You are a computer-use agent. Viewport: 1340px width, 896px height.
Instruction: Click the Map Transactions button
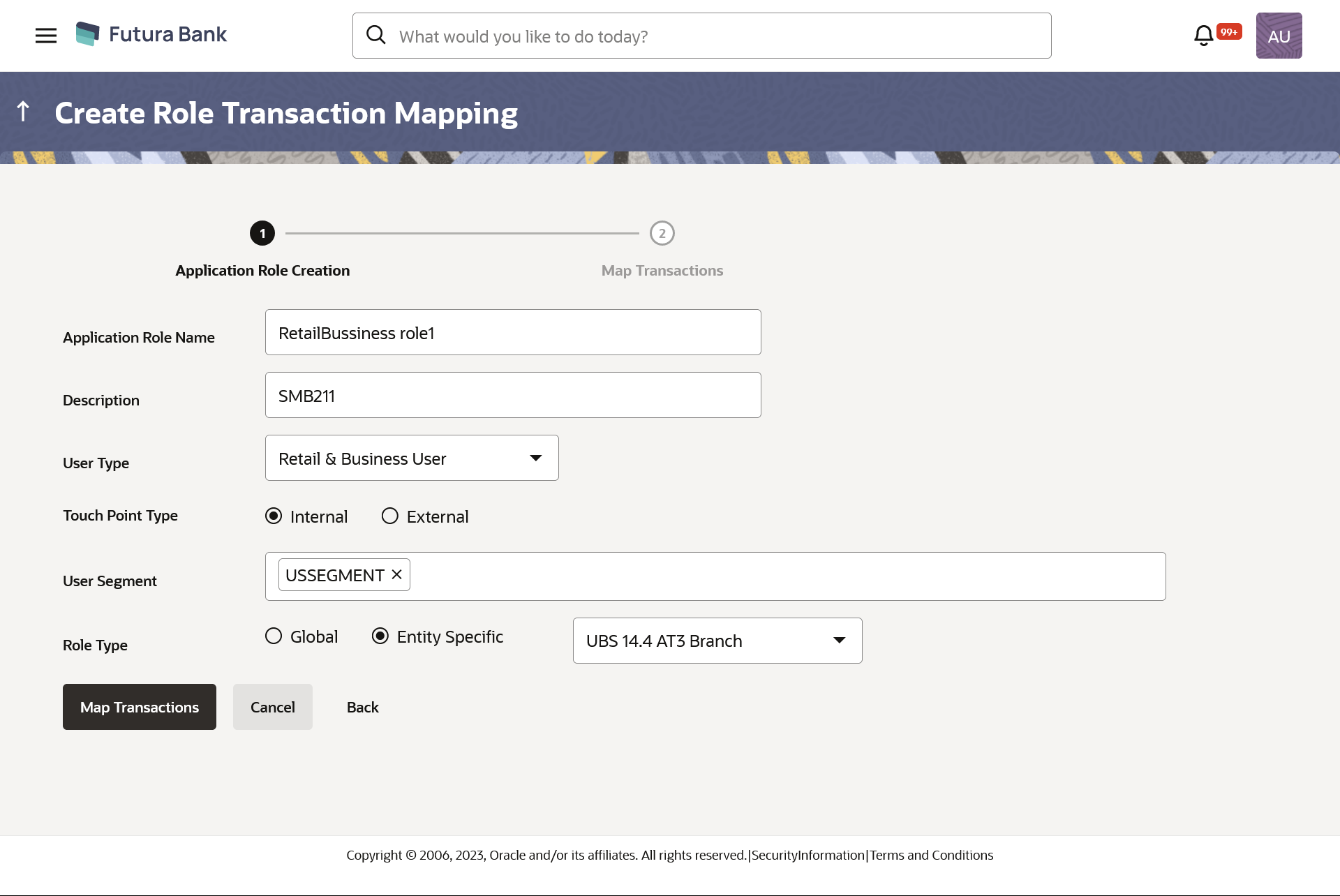pyautogui.click(x=139, y=706)
